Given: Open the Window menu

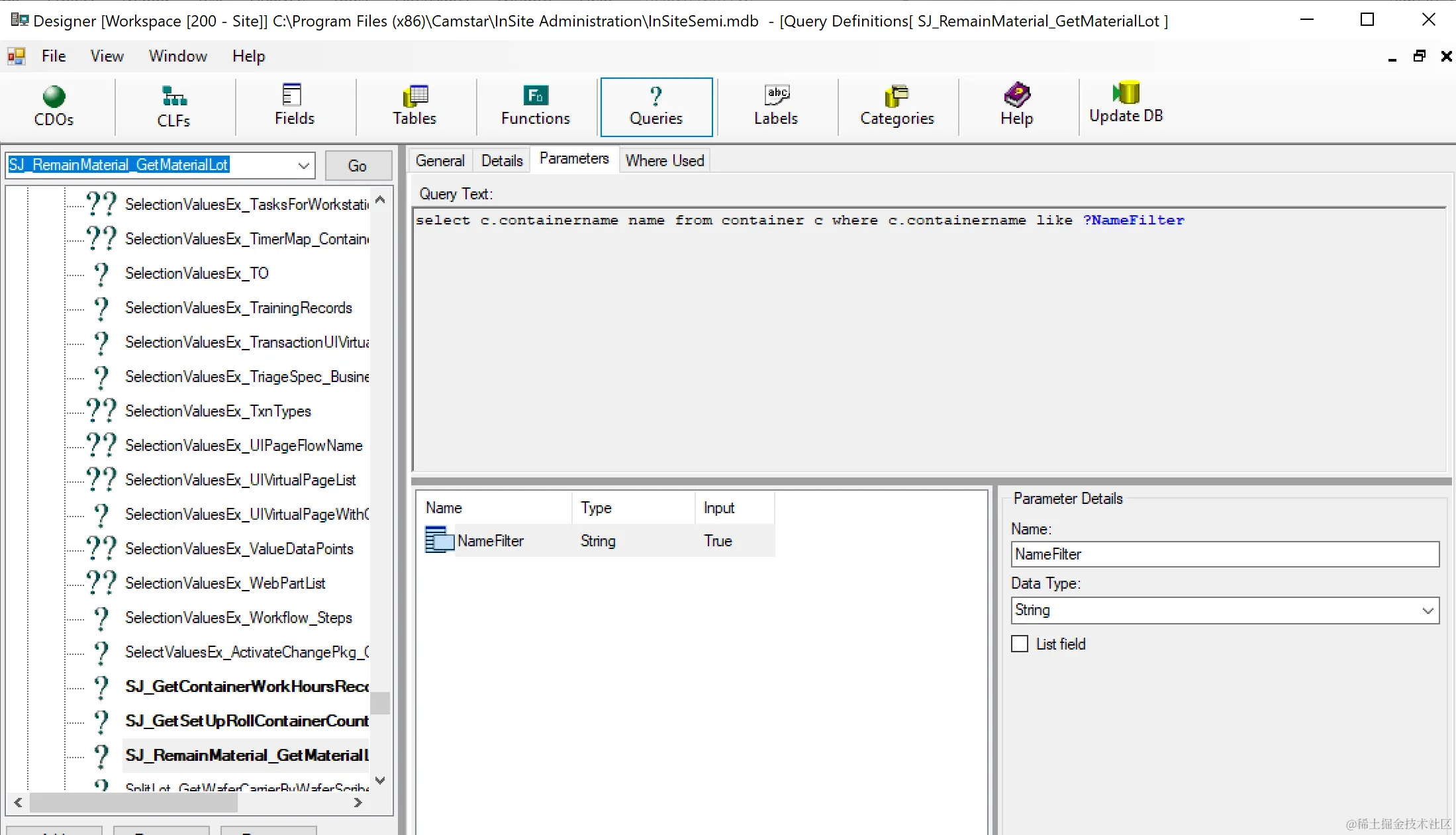Looking at the screenshot, I should pos(177,56).
